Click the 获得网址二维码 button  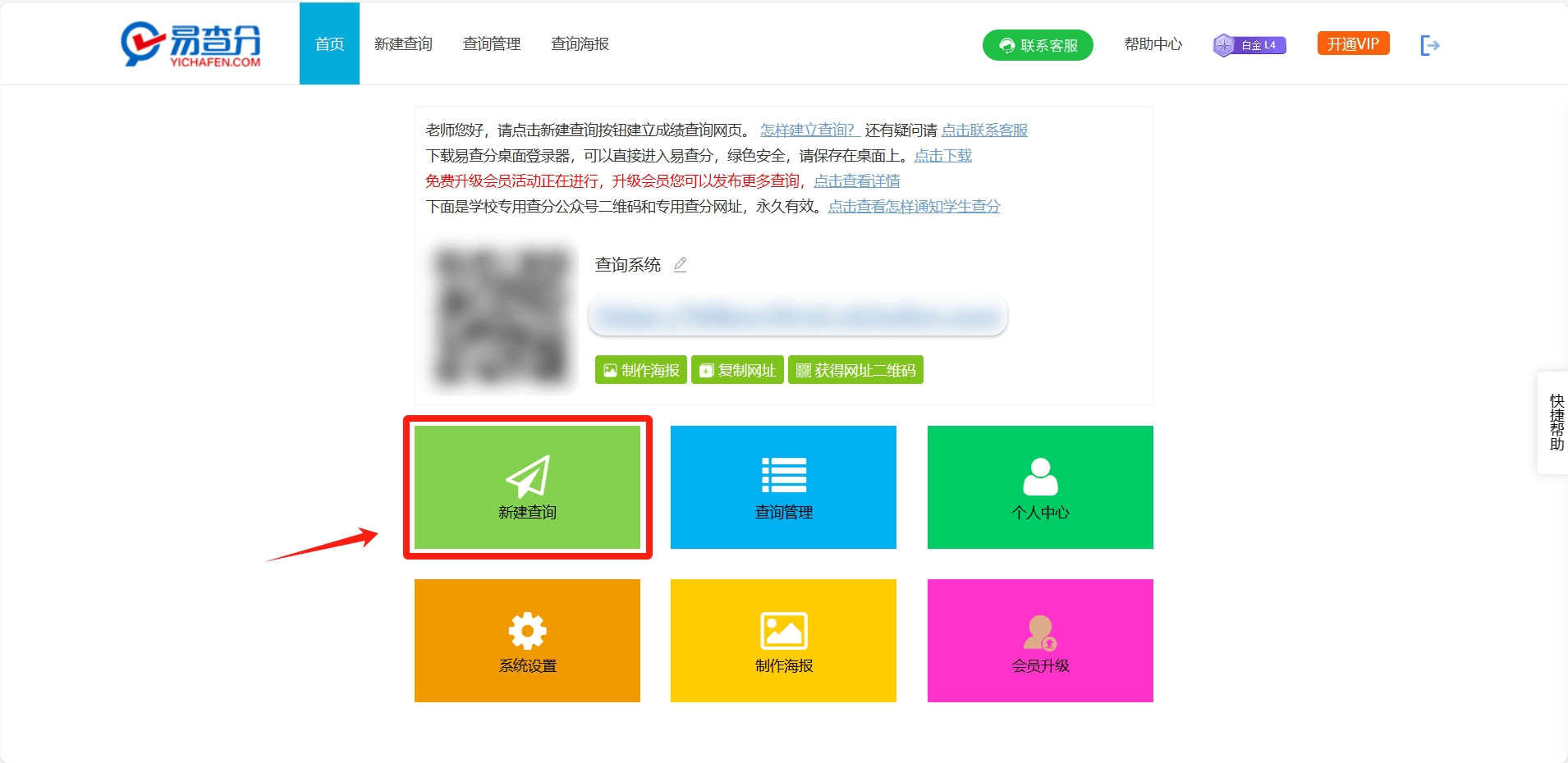click(x=855, y=370)
